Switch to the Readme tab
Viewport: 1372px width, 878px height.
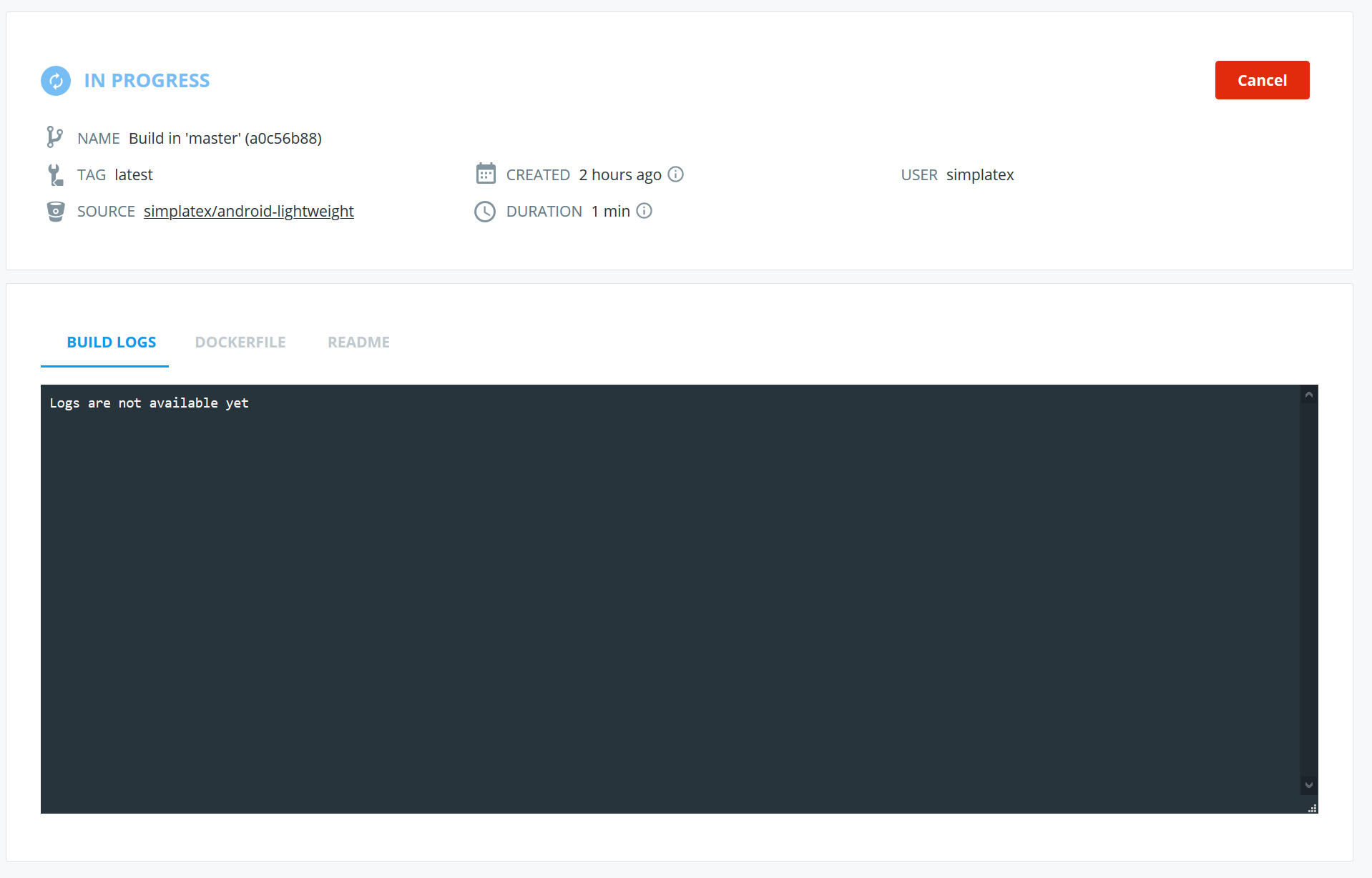click(358, 342)
